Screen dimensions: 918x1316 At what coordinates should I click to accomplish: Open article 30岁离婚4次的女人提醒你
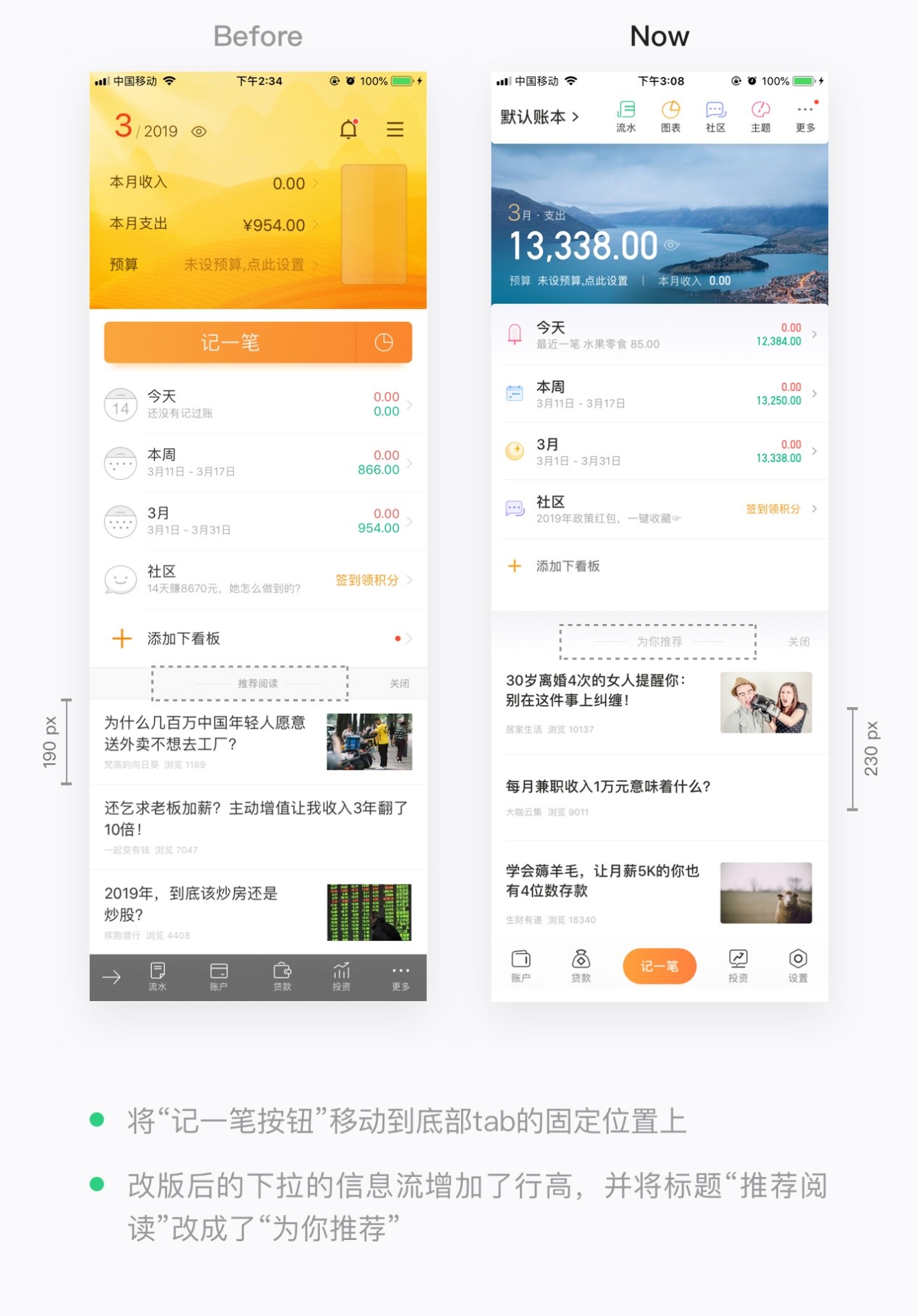click(x=596, y=690)
